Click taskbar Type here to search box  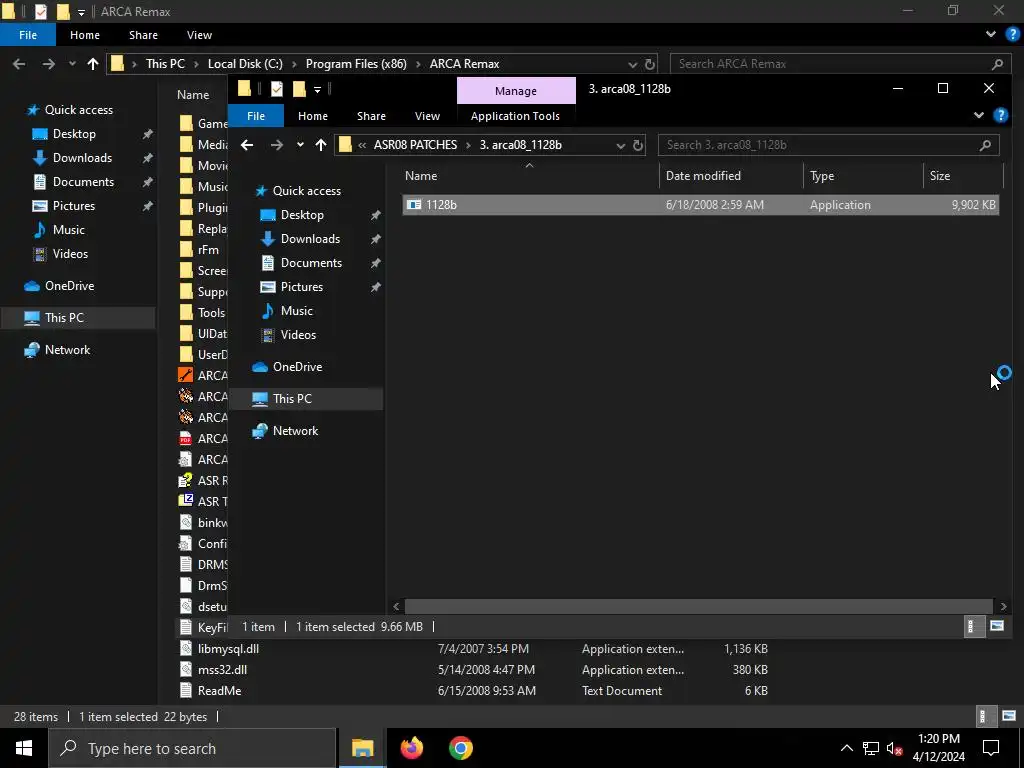click(193, 748)
